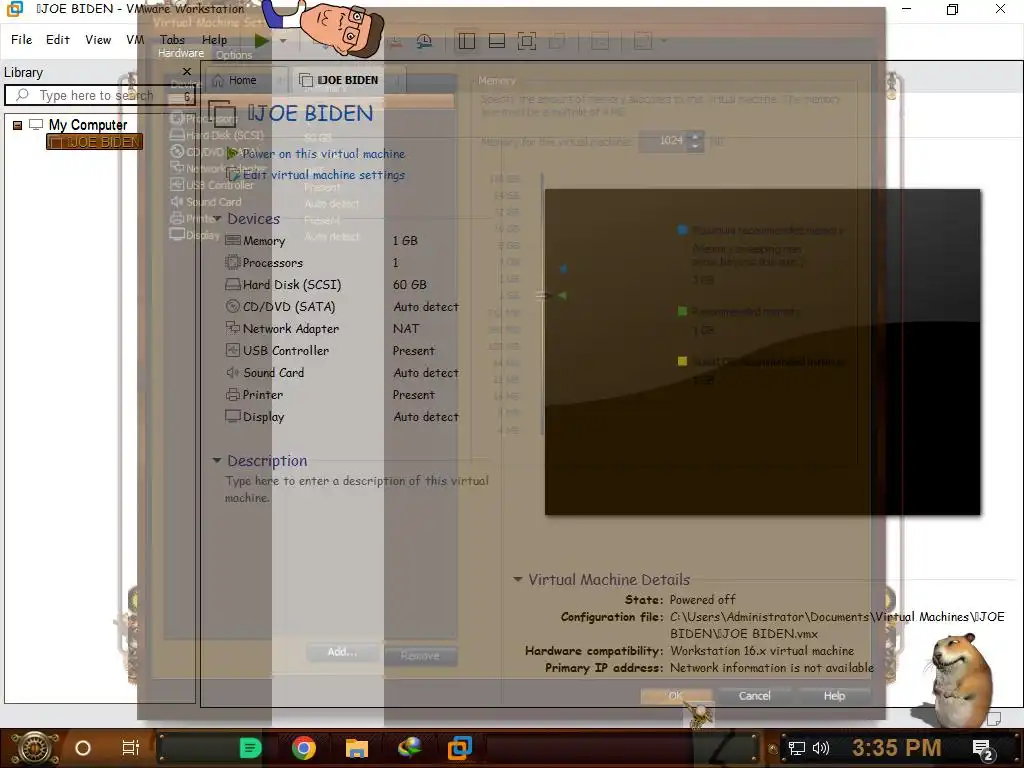Select the Hardware tab in settings
The height and width of the screenshot is (768, 1024).
(181, 54)
